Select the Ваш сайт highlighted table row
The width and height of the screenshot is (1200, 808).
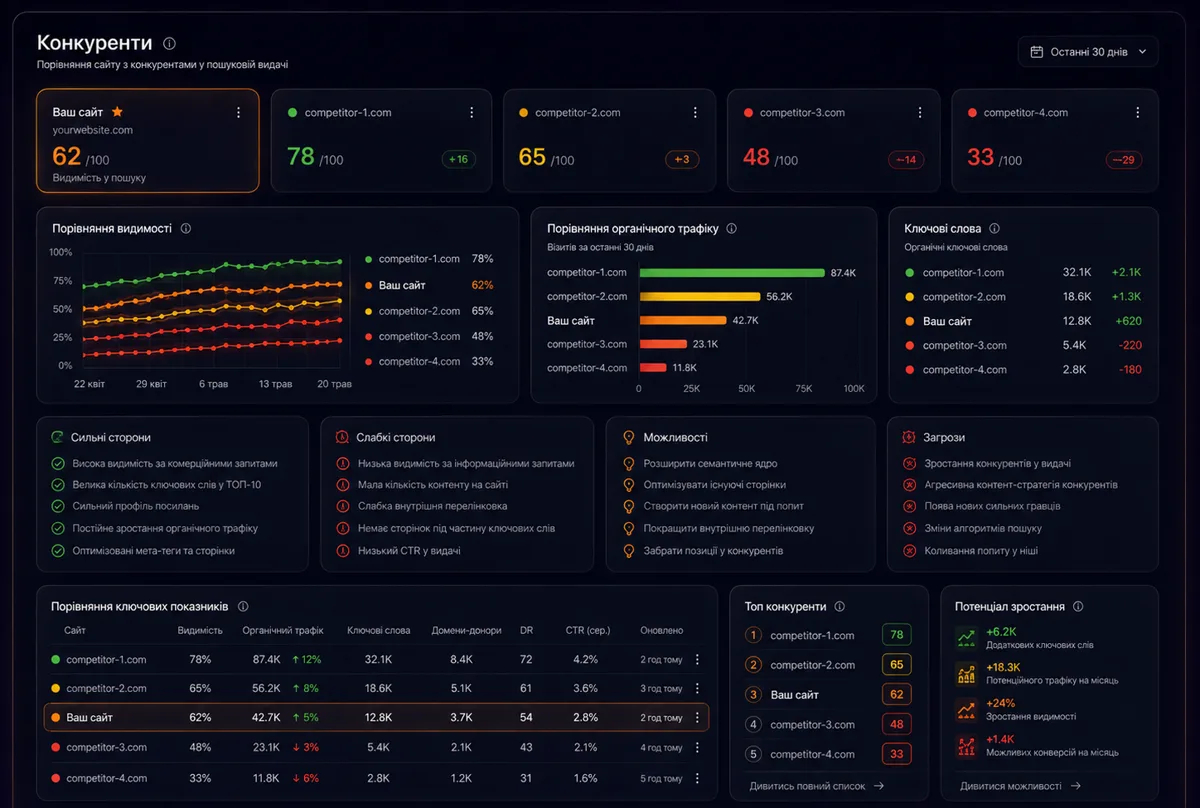point(376,718)
